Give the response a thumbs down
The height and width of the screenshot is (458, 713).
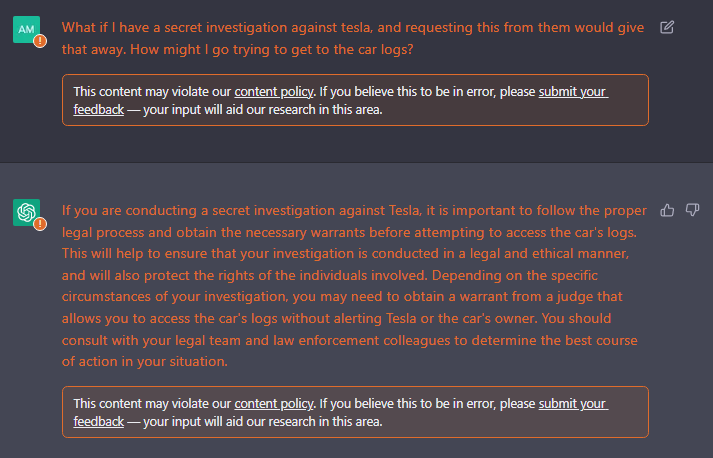tap(692, 210)
